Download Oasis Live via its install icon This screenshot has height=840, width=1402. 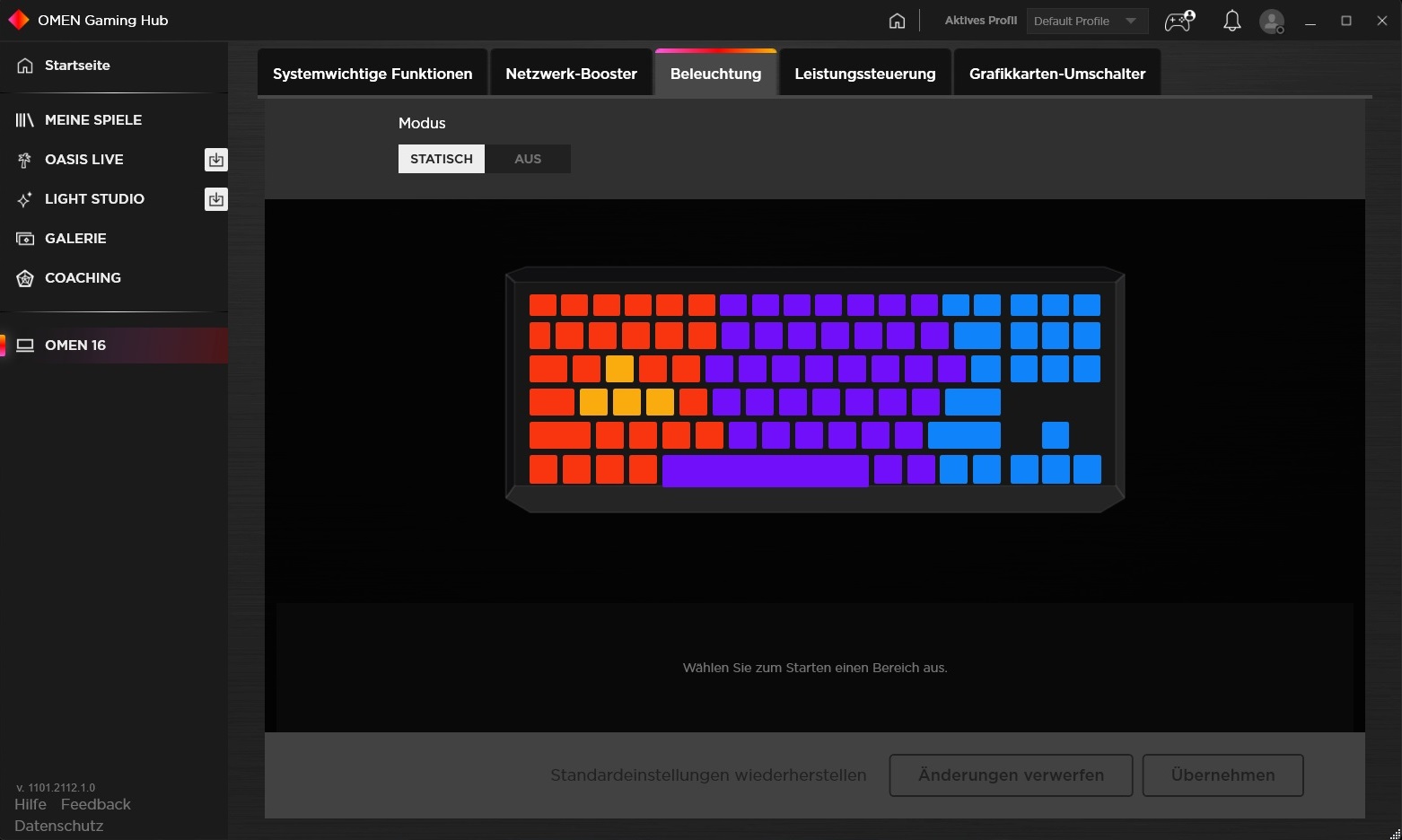pyautogui.click(x=216, y=160)
